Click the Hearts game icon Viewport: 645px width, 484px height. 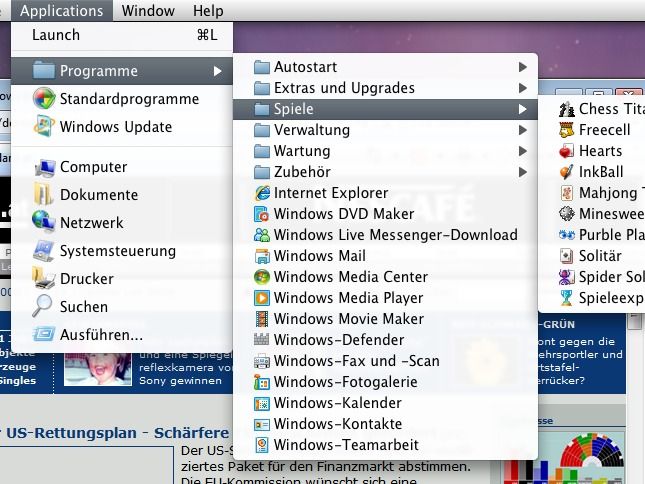point(566,151)
